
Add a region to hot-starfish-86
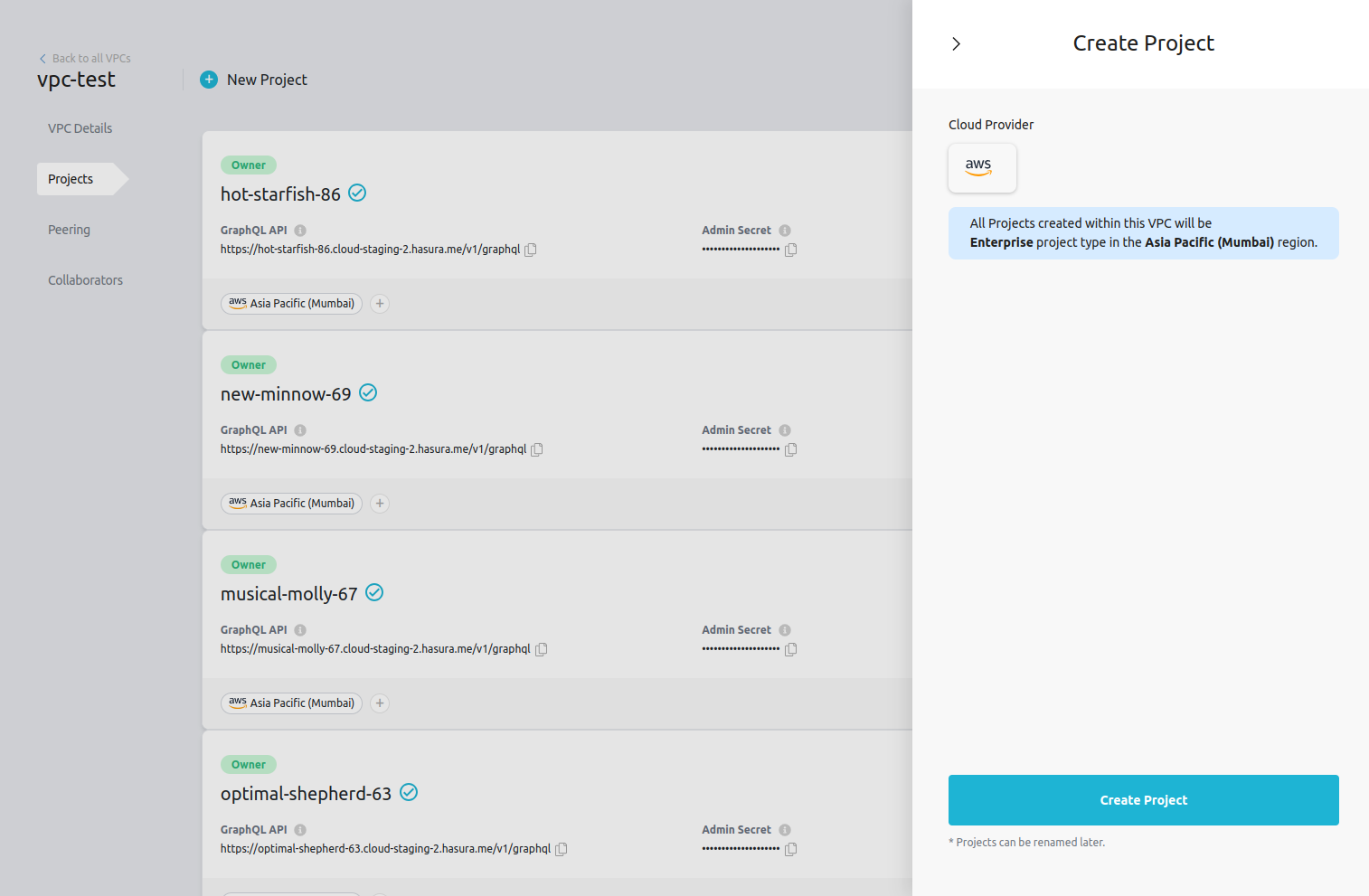click(x=379, y=304)
